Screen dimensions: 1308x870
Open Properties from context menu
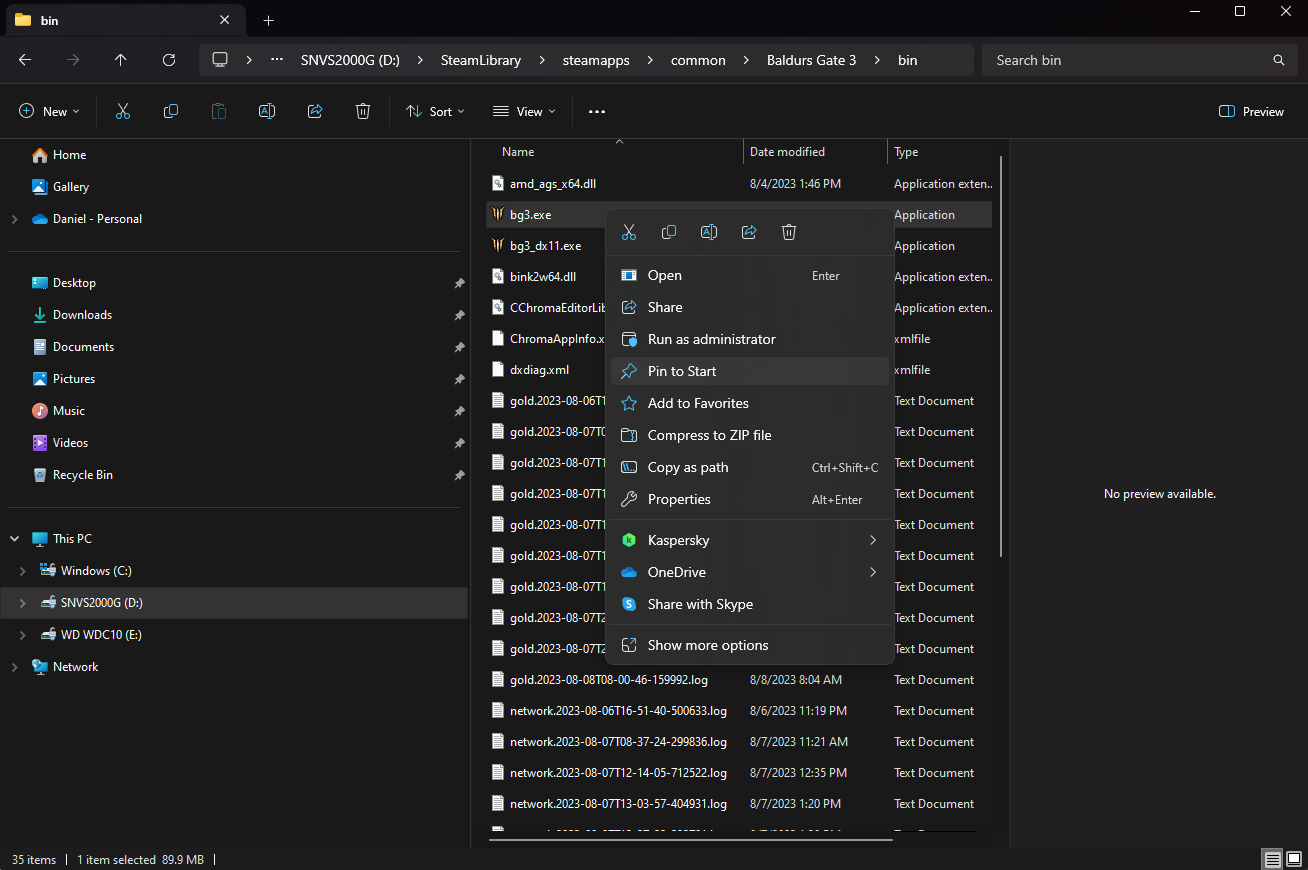click(749, 499)
